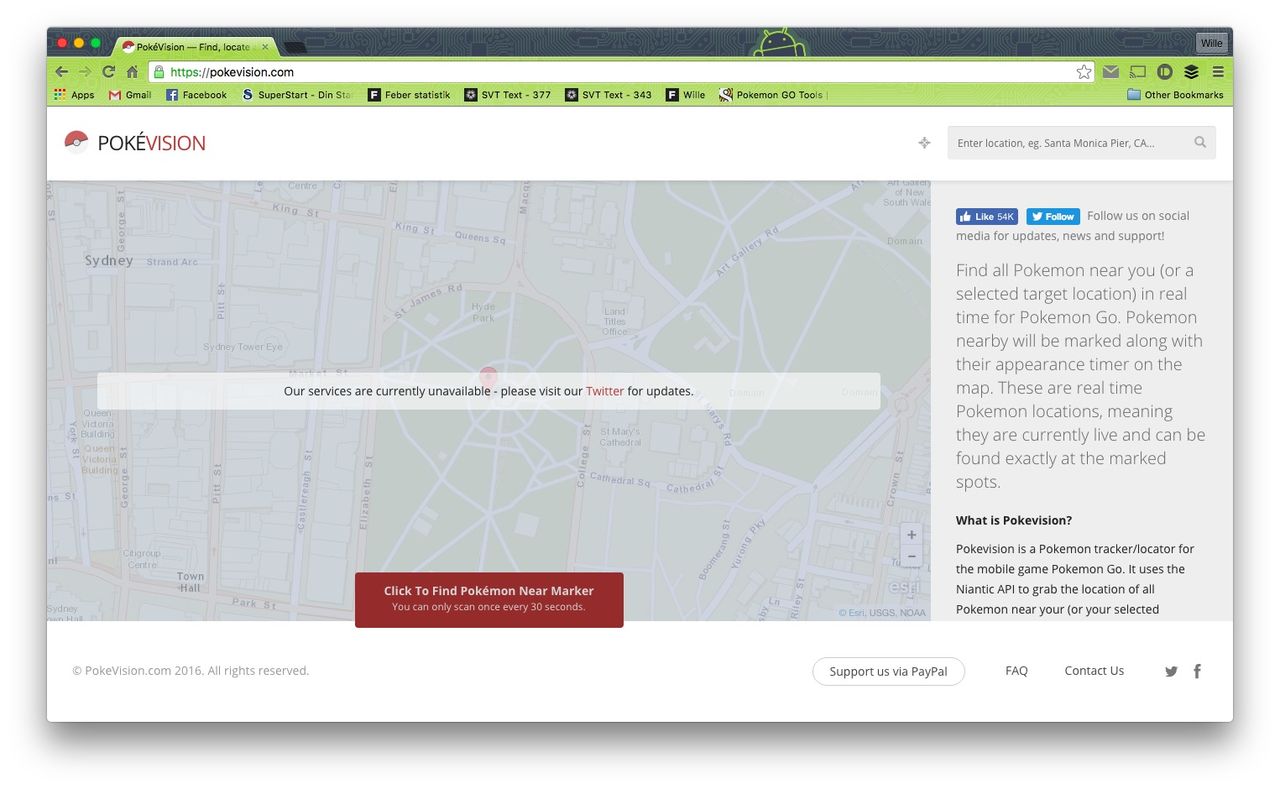Screen dimensions: 1280x789
Task: Like PokéVision on Facebook
Action: coord(987,216)
